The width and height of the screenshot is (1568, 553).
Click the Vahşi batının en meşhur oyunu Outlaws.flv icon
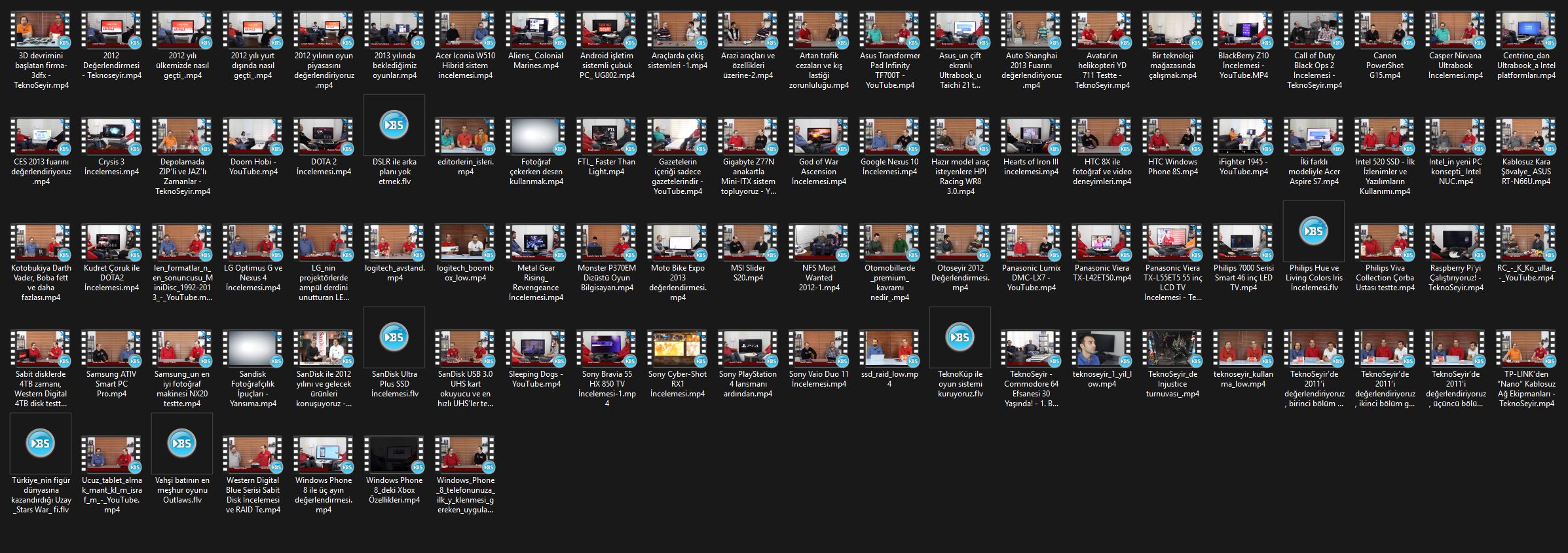tap(182, 444)
